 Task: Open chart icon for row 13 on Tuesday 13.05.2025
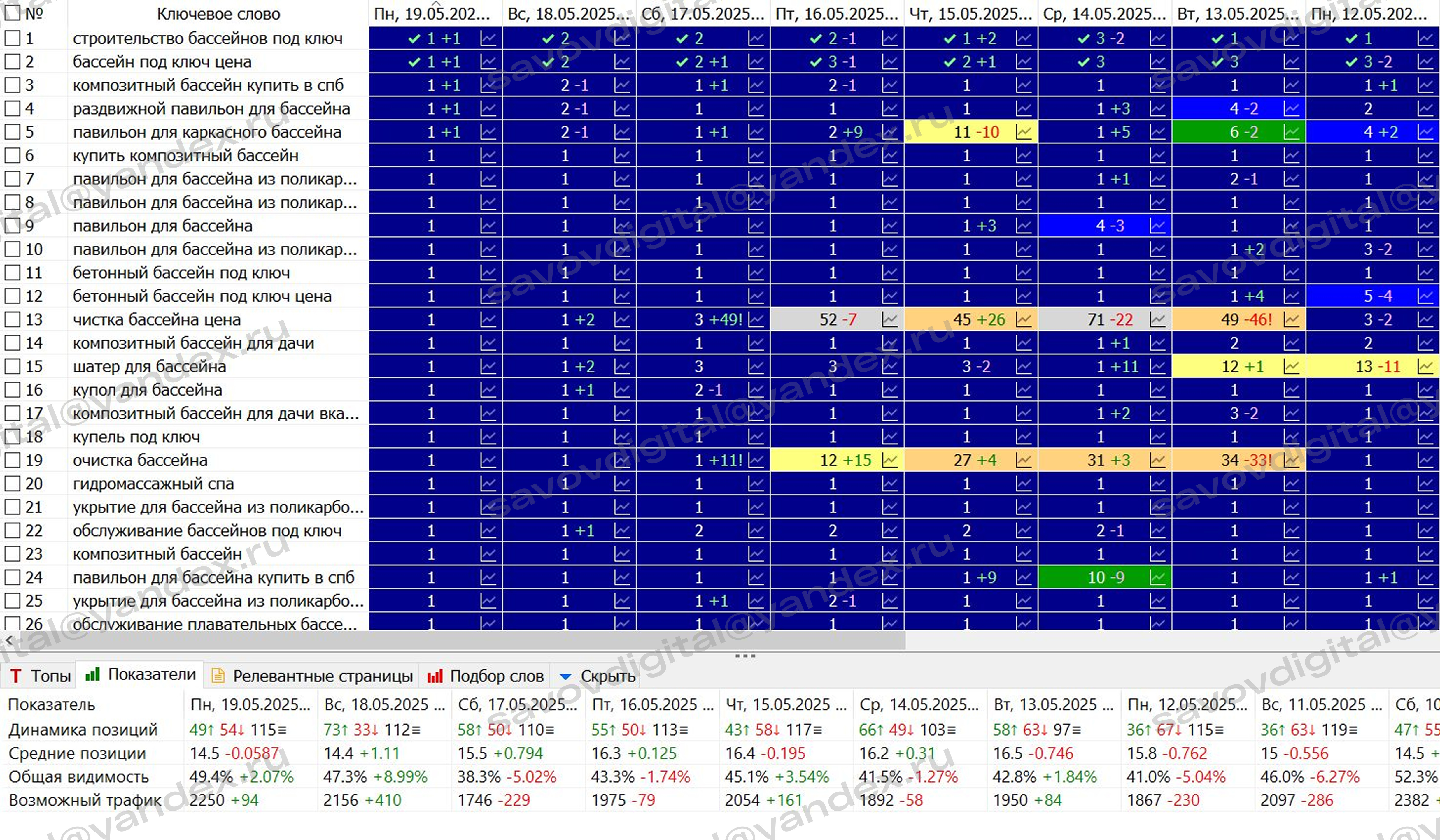(1292, 319)
